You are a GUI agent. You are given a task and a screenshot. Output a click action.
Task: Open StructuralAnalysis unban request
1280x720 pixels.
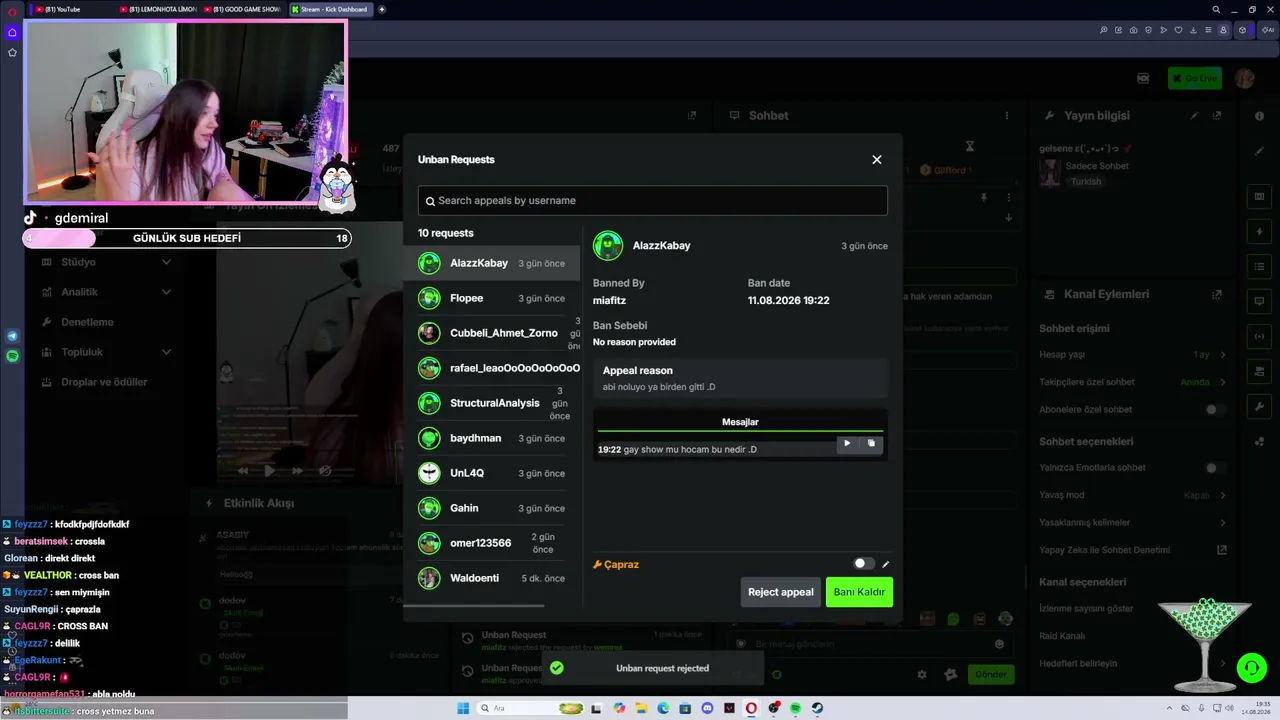[x=492, y=403]
